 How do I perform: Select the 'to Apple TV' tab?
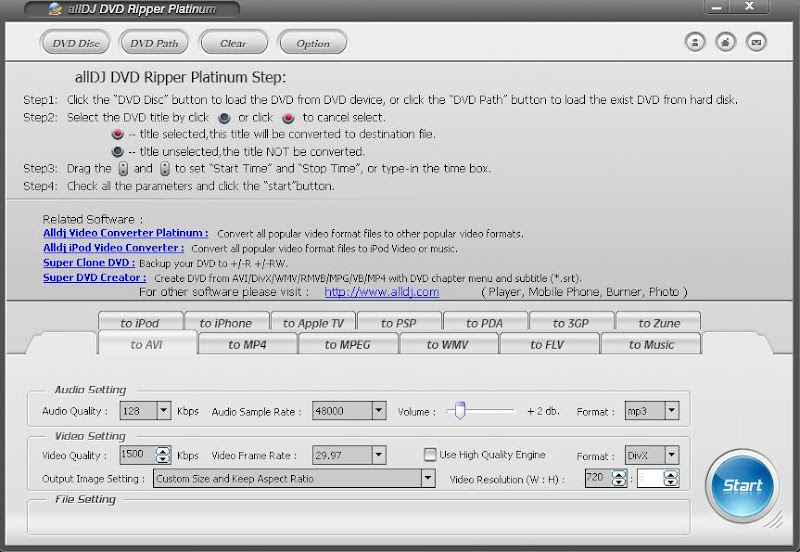313,322
